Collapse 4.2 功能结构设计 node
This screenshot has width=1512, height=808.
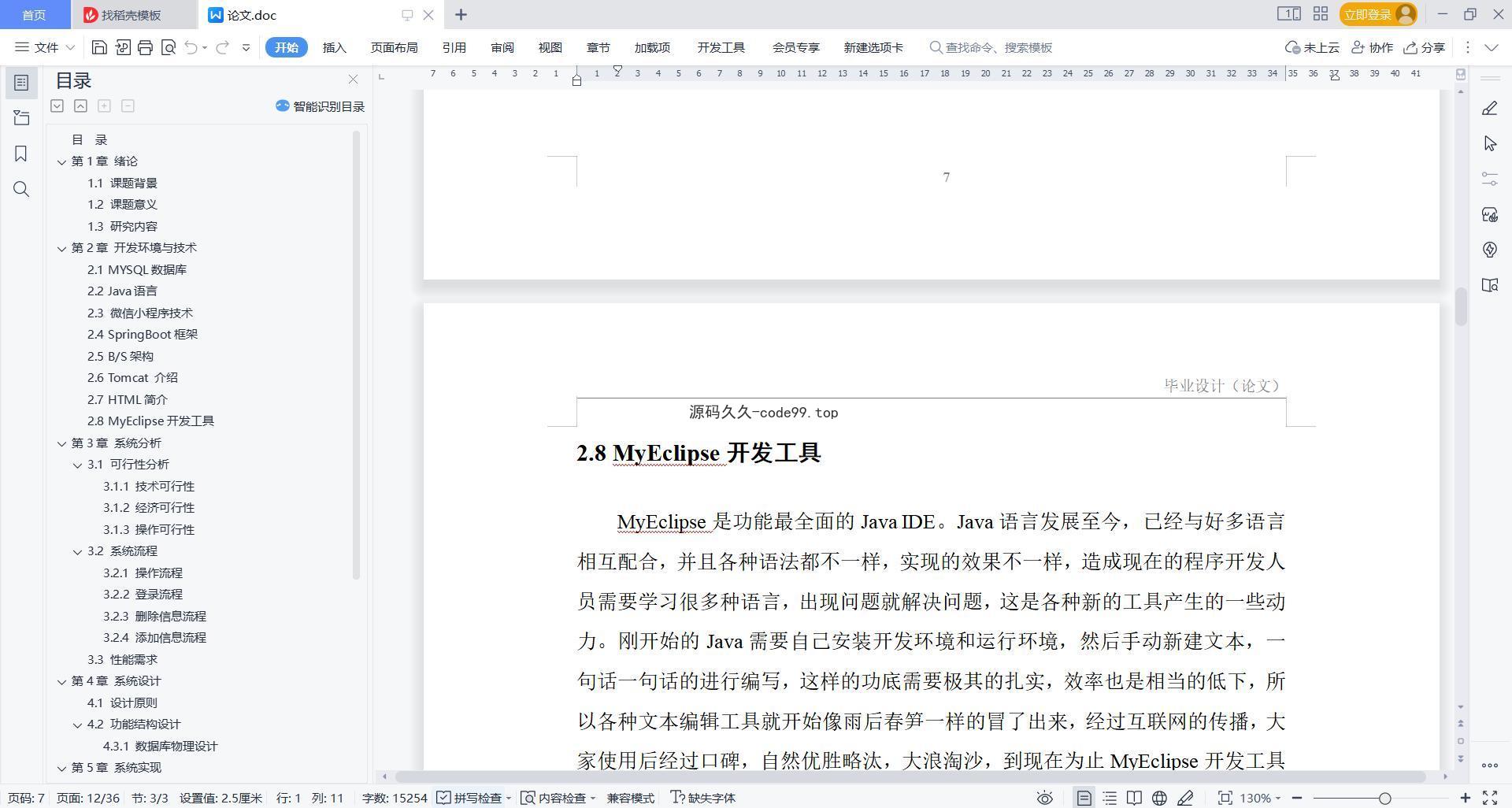77,725
